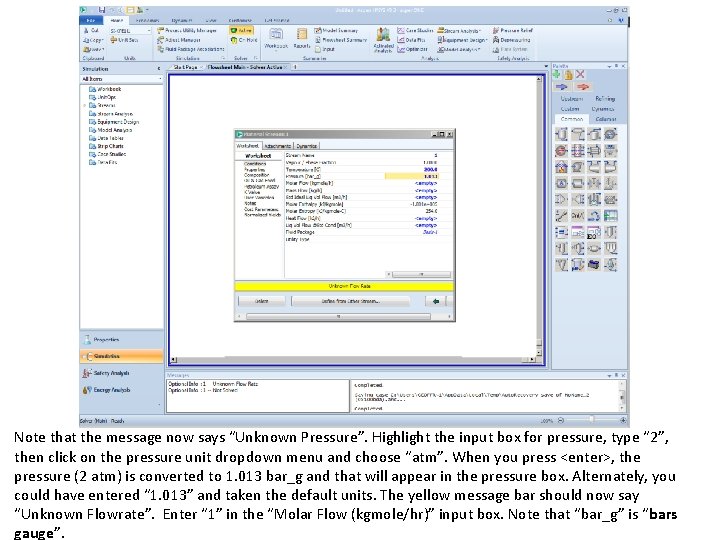720x540 pixels.
Task: Expand the Streams node in navigation tree
Action: click(85, 106)
